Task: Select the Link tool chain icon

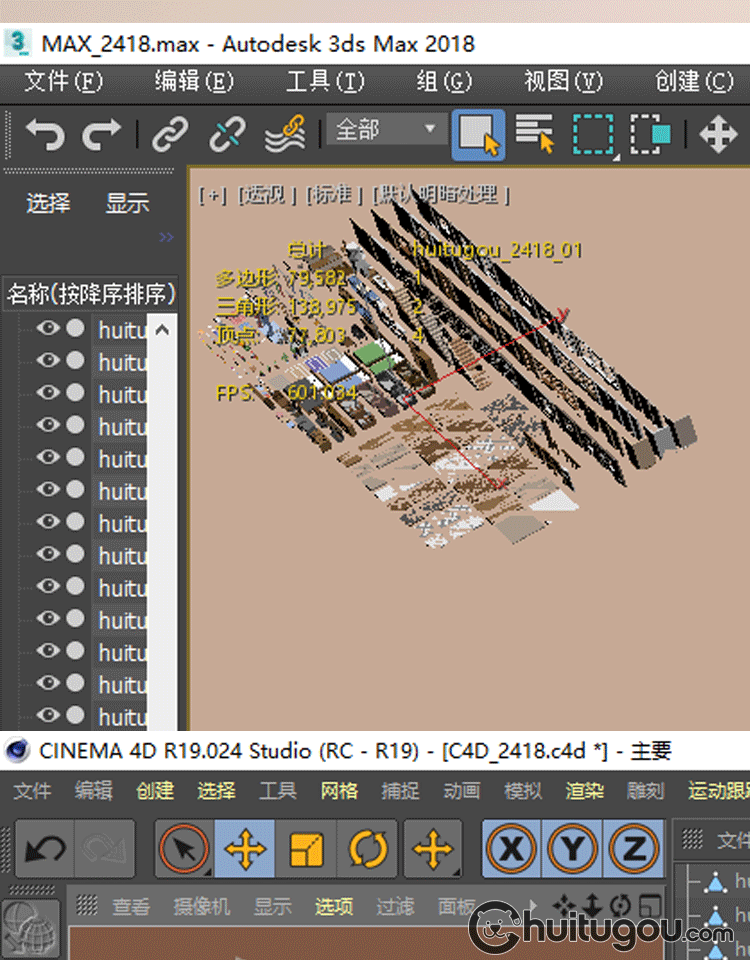Action: point(170,134)
